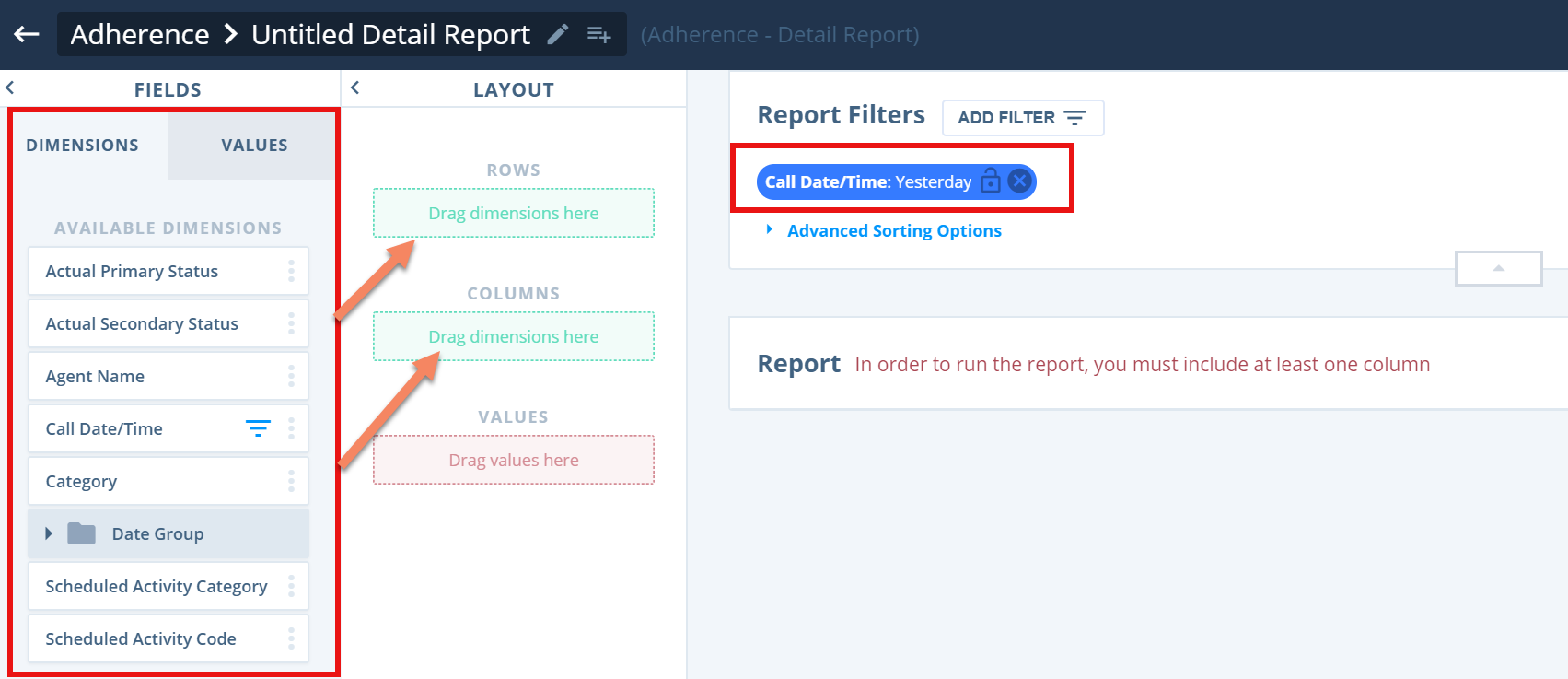Select the Scheduled Activity Category dimension
The image size is (1568, 679).
(x=168, y=586)
